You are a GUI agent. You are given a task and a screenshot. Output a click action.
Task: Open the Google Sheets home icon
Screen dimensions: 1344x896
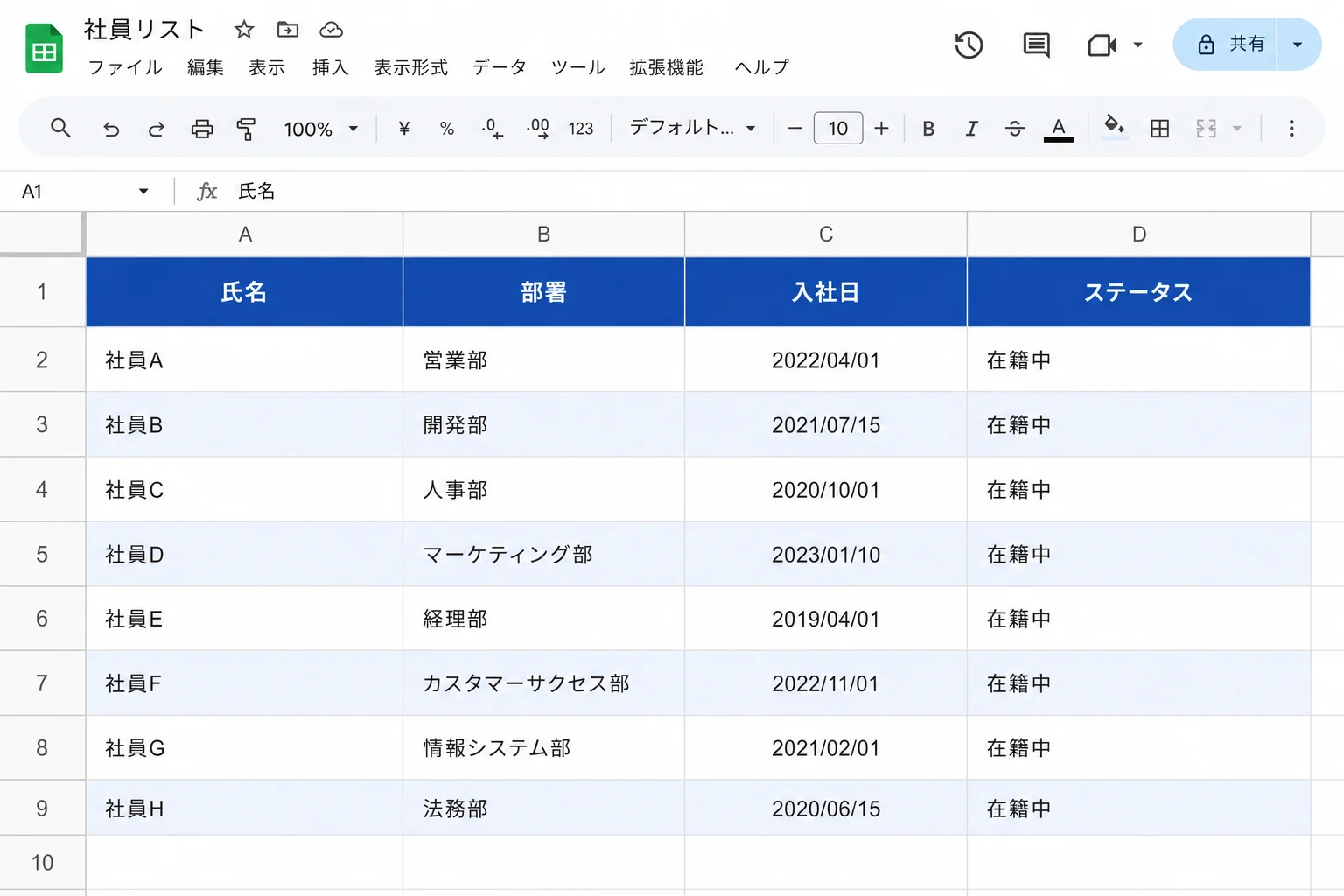(x=44, y=49)
